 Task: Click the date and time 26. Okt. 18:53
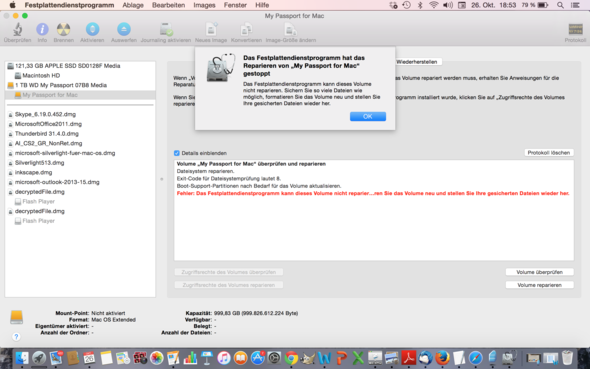tap(494, 5)
